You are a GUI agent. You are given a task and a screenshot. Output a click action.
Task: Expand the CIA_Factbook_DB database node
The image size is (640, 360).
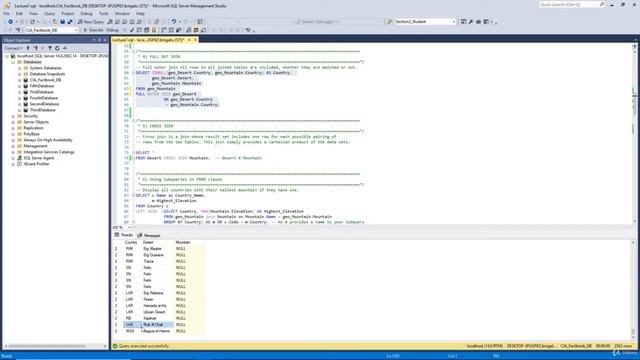tap(19, 80)
